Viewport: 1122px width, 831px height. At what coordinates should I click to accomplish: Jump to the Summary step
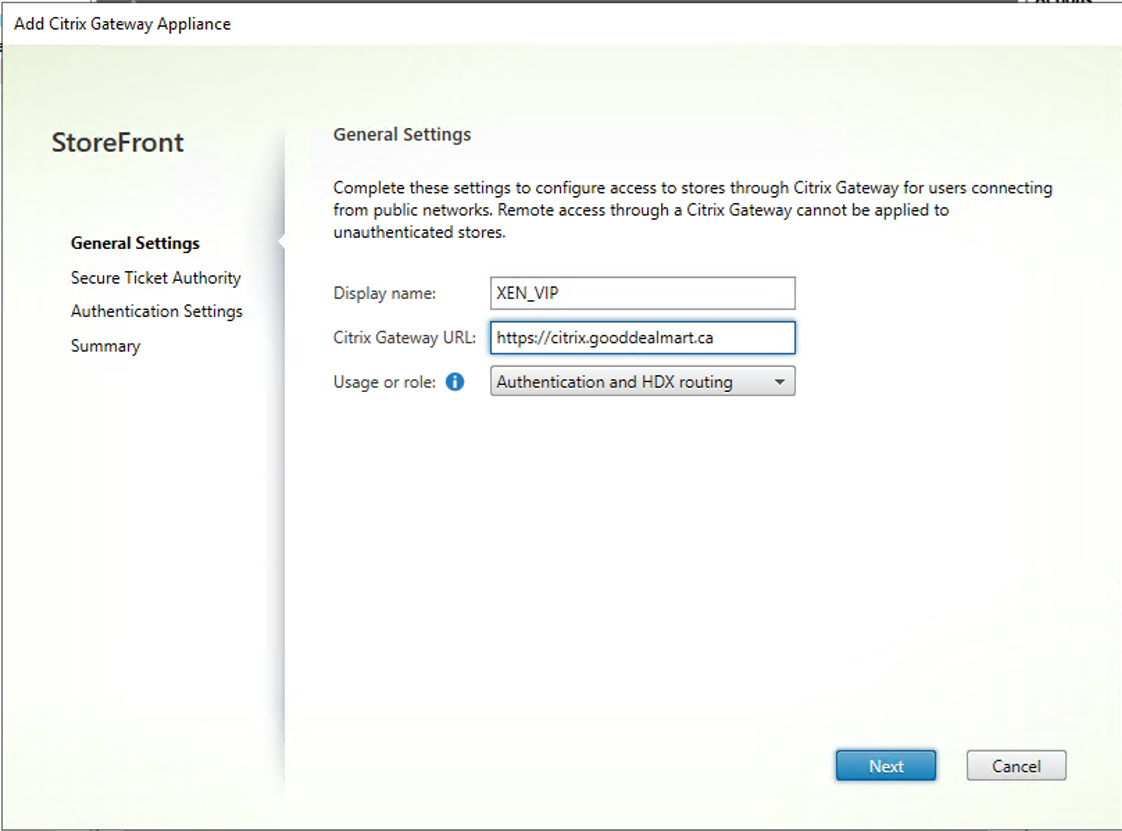pyautogui.click(x=105, y=346)
